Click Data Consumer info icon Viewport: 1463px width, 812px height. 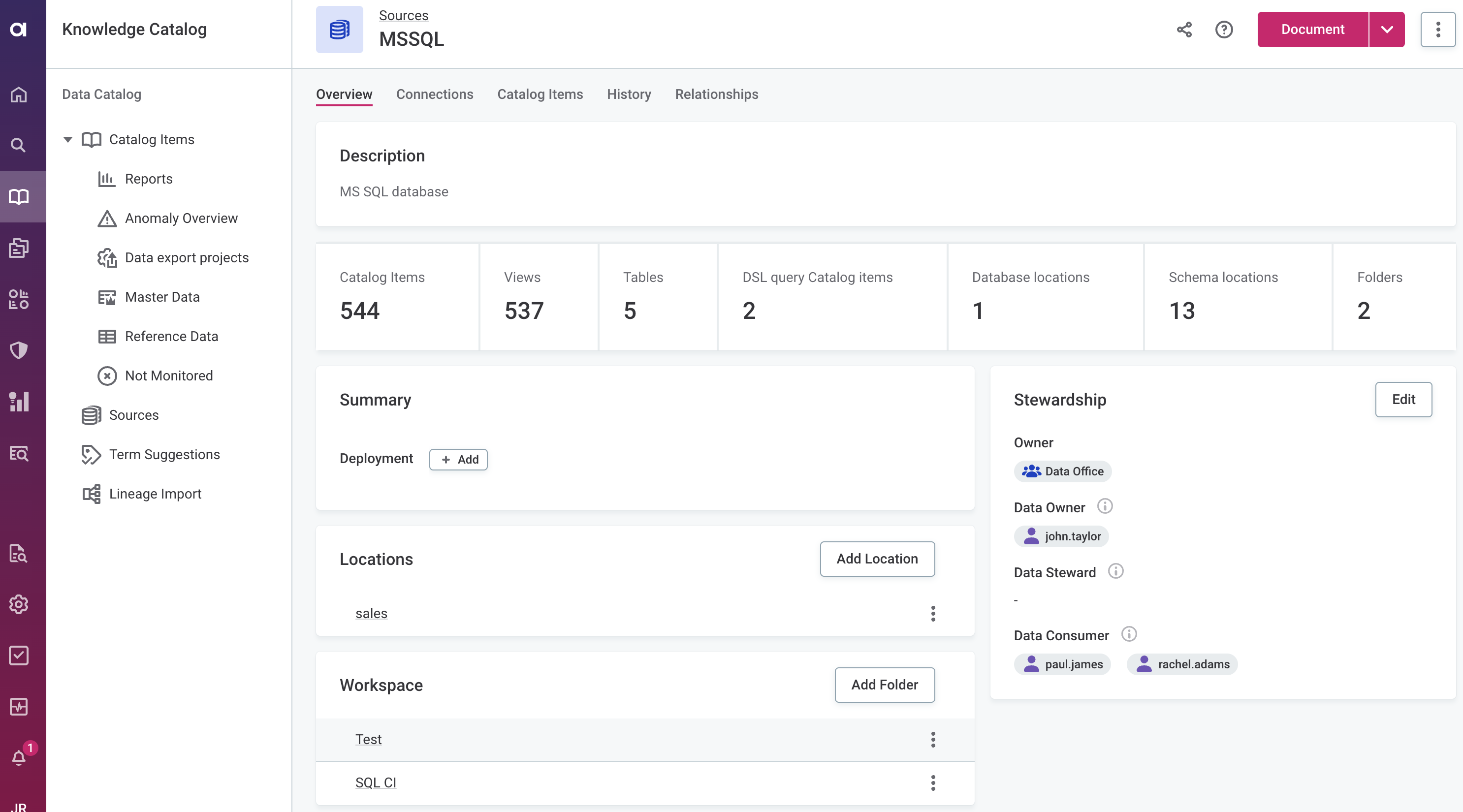coord(1128,634)
